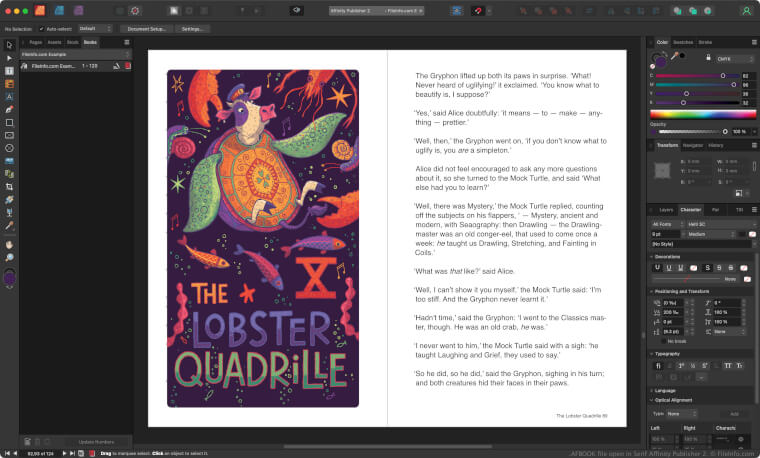Toggle the No break checkbox
760x458 pixels.
664,341
